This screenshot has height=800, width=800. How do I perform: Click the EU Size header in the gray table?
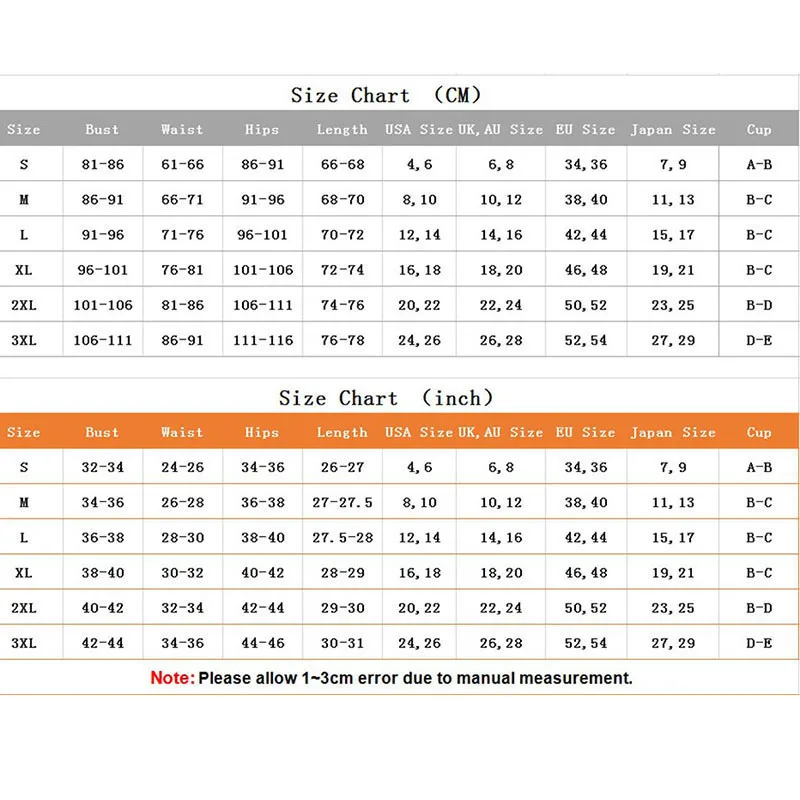click(x=586, y=129)
